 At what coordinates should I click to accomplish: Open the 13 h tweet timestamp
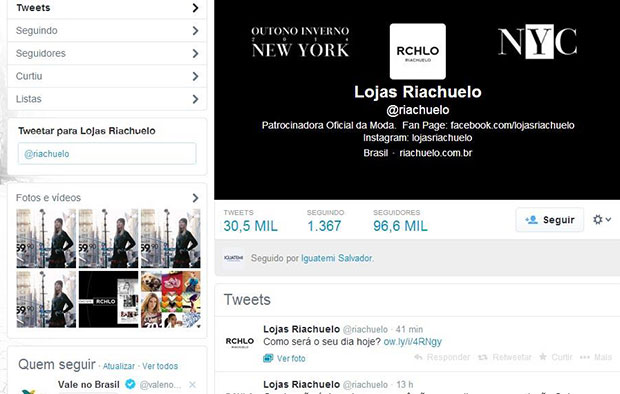(x=405, y=385)
